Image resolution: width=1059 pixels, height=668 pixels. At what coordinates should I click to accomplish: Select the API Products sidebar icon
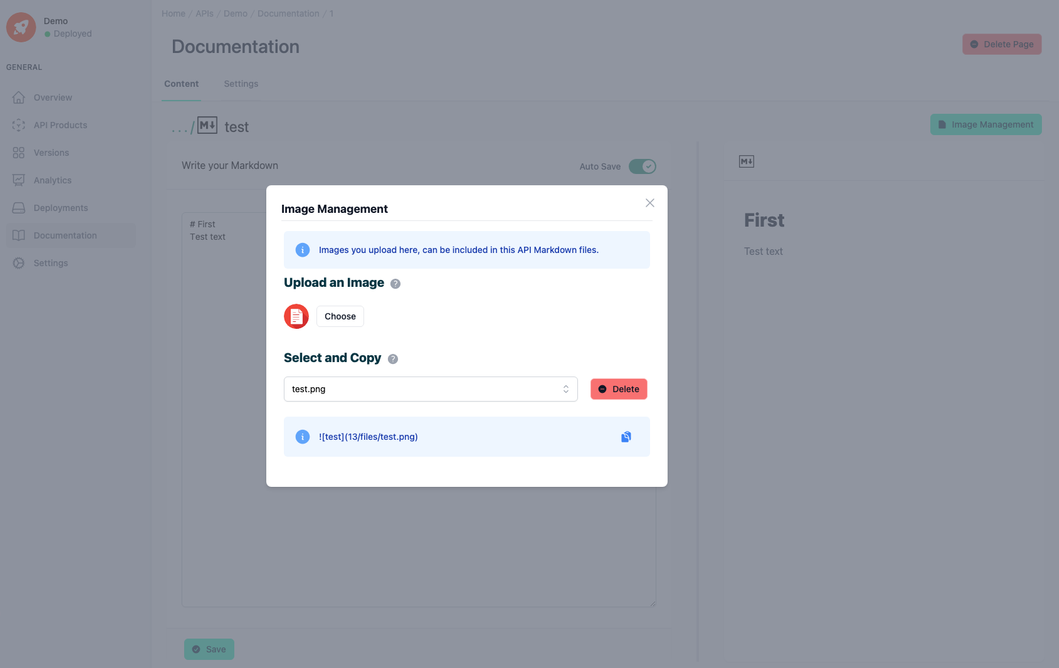(17, 124)
